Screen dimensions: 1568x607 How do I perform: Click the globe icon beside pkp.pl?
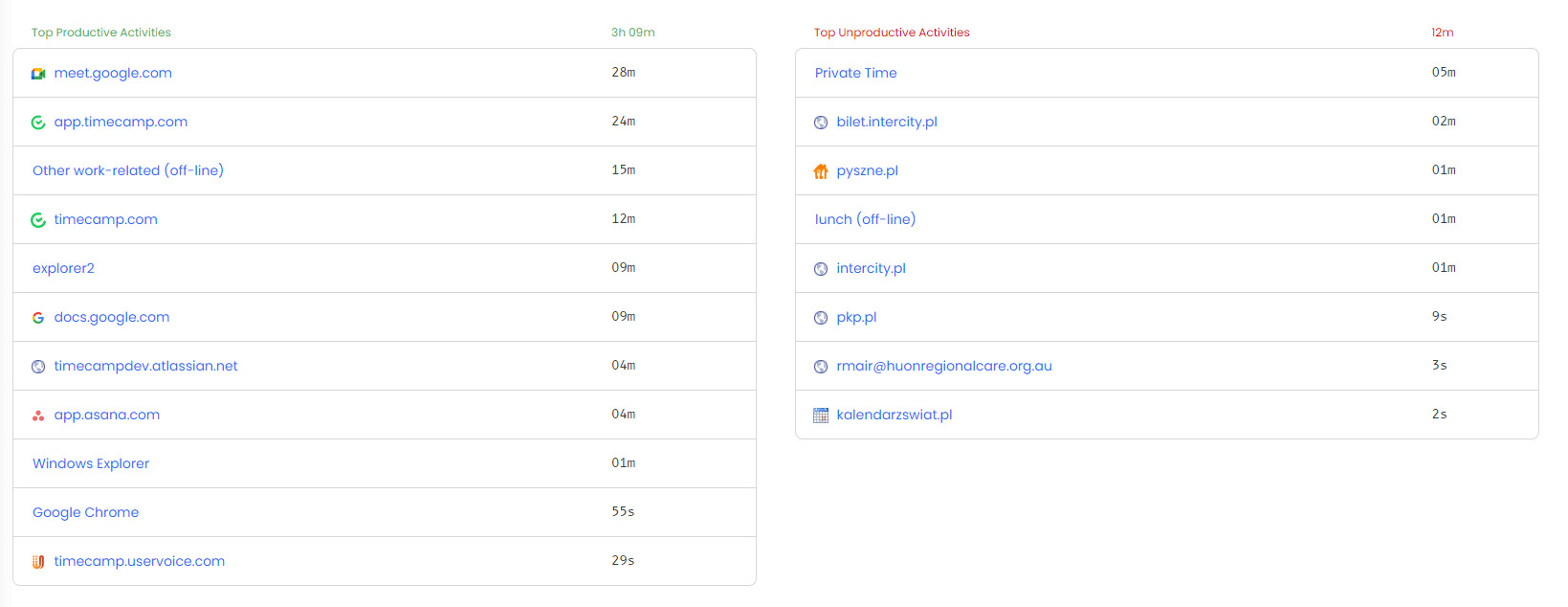coord(821,318)
